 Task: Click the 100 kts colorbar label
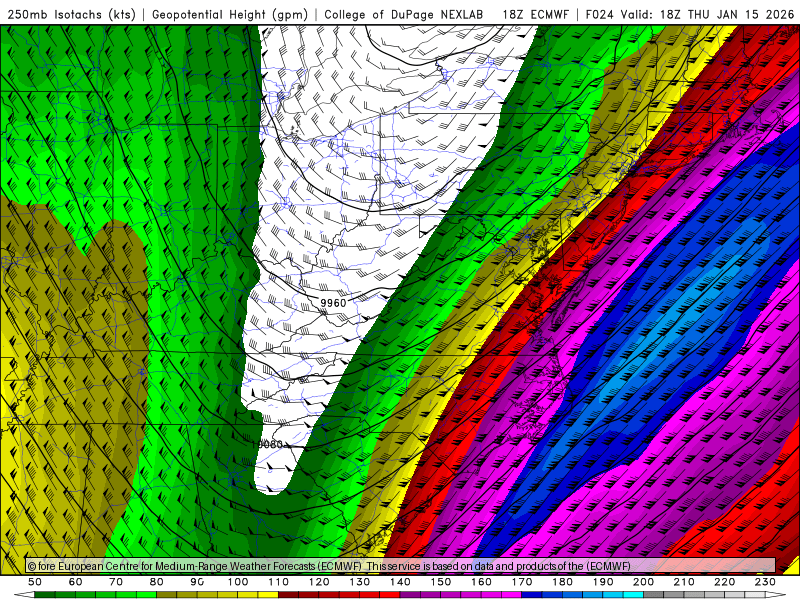pyautogui.click(x=238, y=582)
